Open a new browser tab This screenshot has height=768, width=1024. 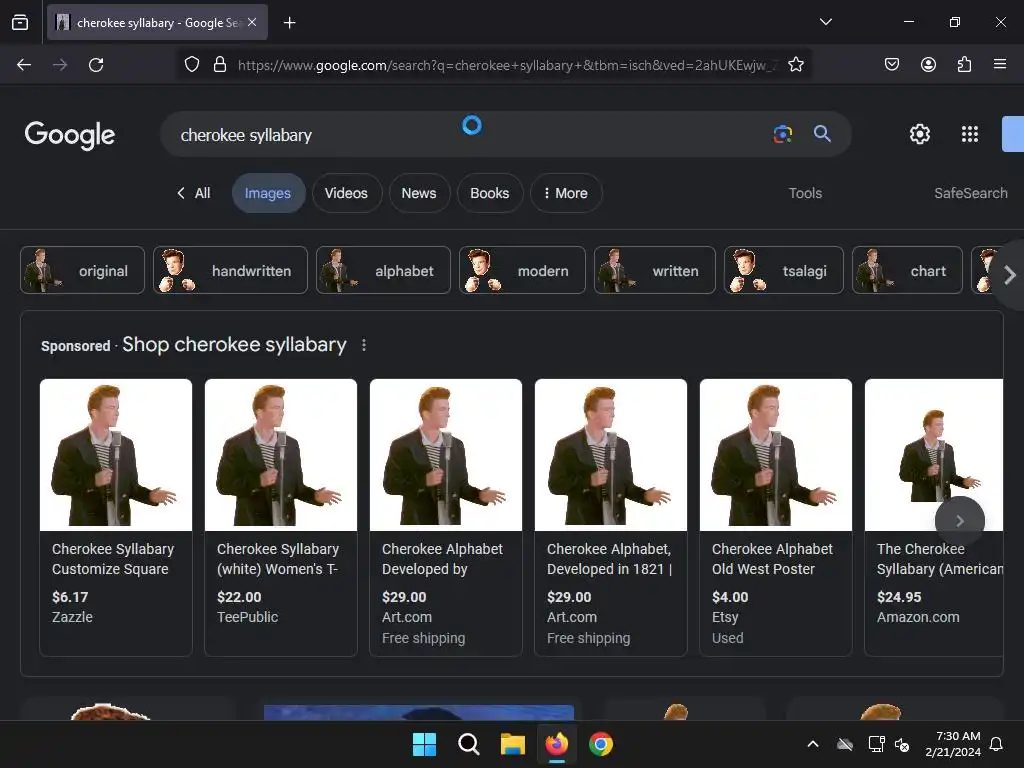pos(289,23)
